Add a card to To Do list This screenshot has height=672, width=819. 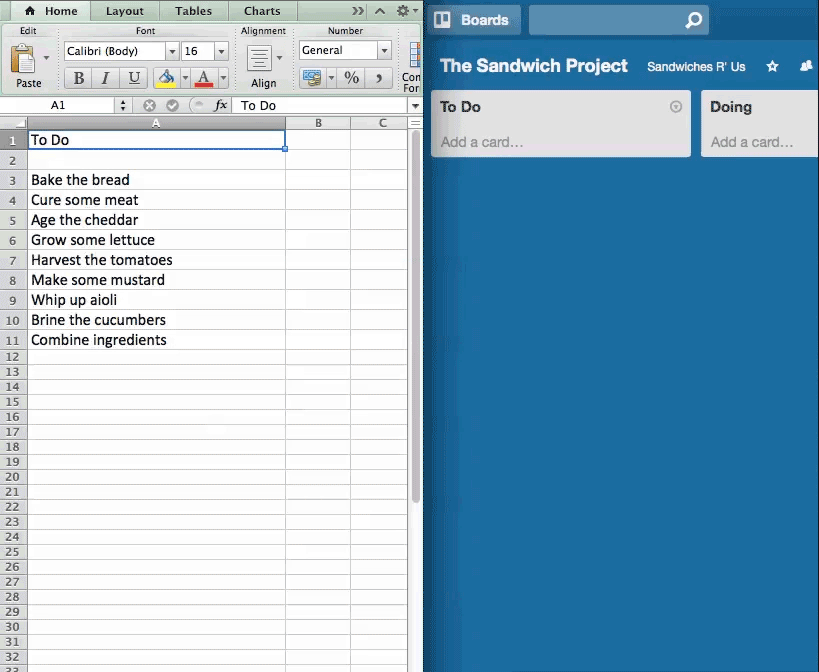point(482,142)
